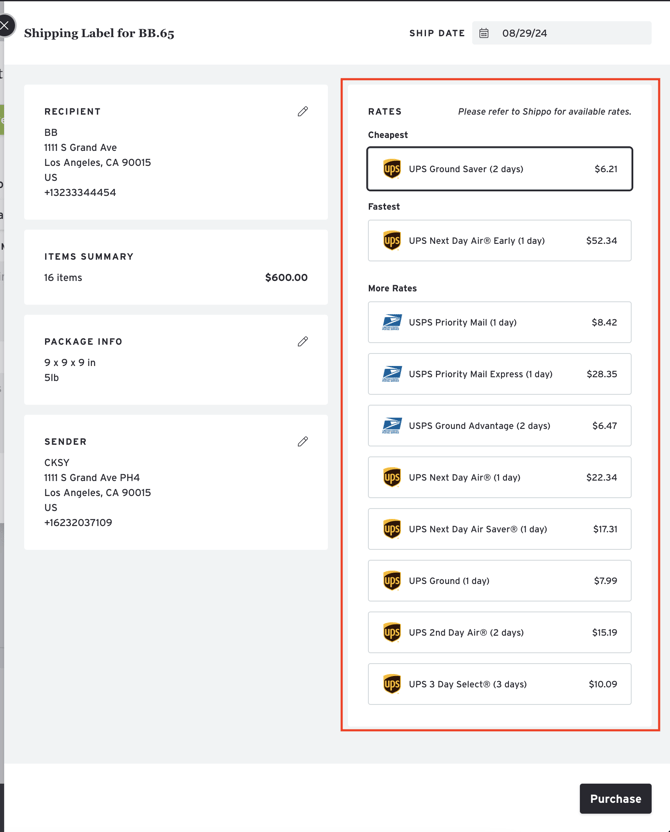Image resolution: width=670 pixels, height=832 pixels.
Task: Open the Sender edit pencil icon
Action: coord(303,442)
